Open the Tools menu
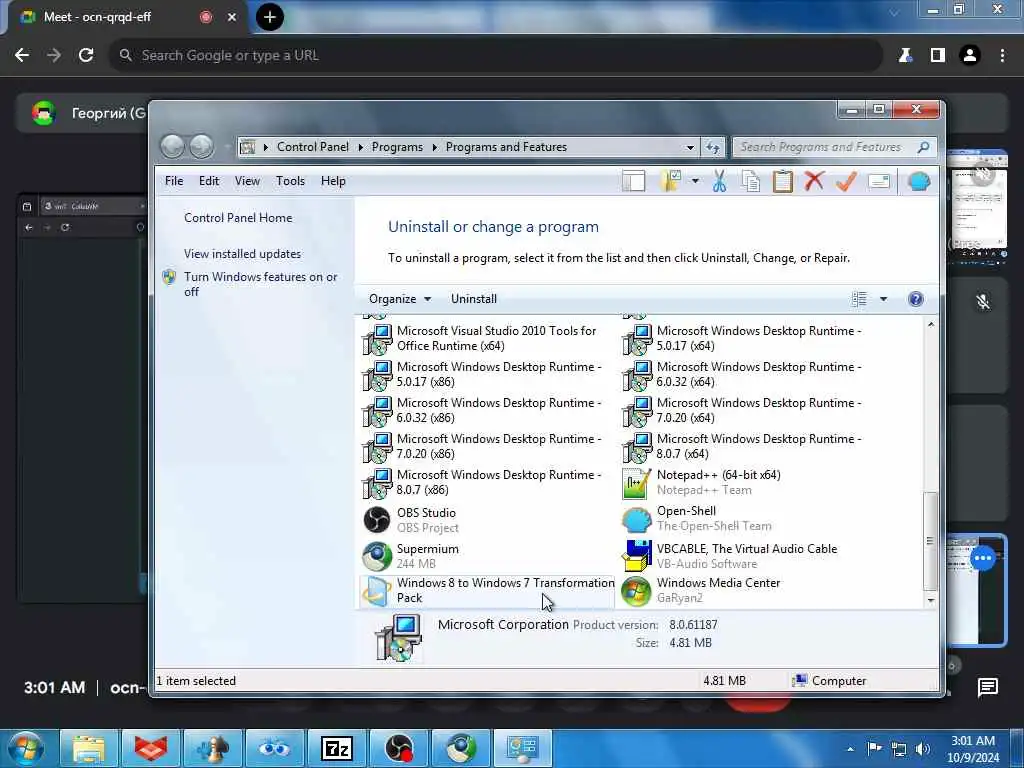This screenshot has width=1024, height=768. coord(290,181)
